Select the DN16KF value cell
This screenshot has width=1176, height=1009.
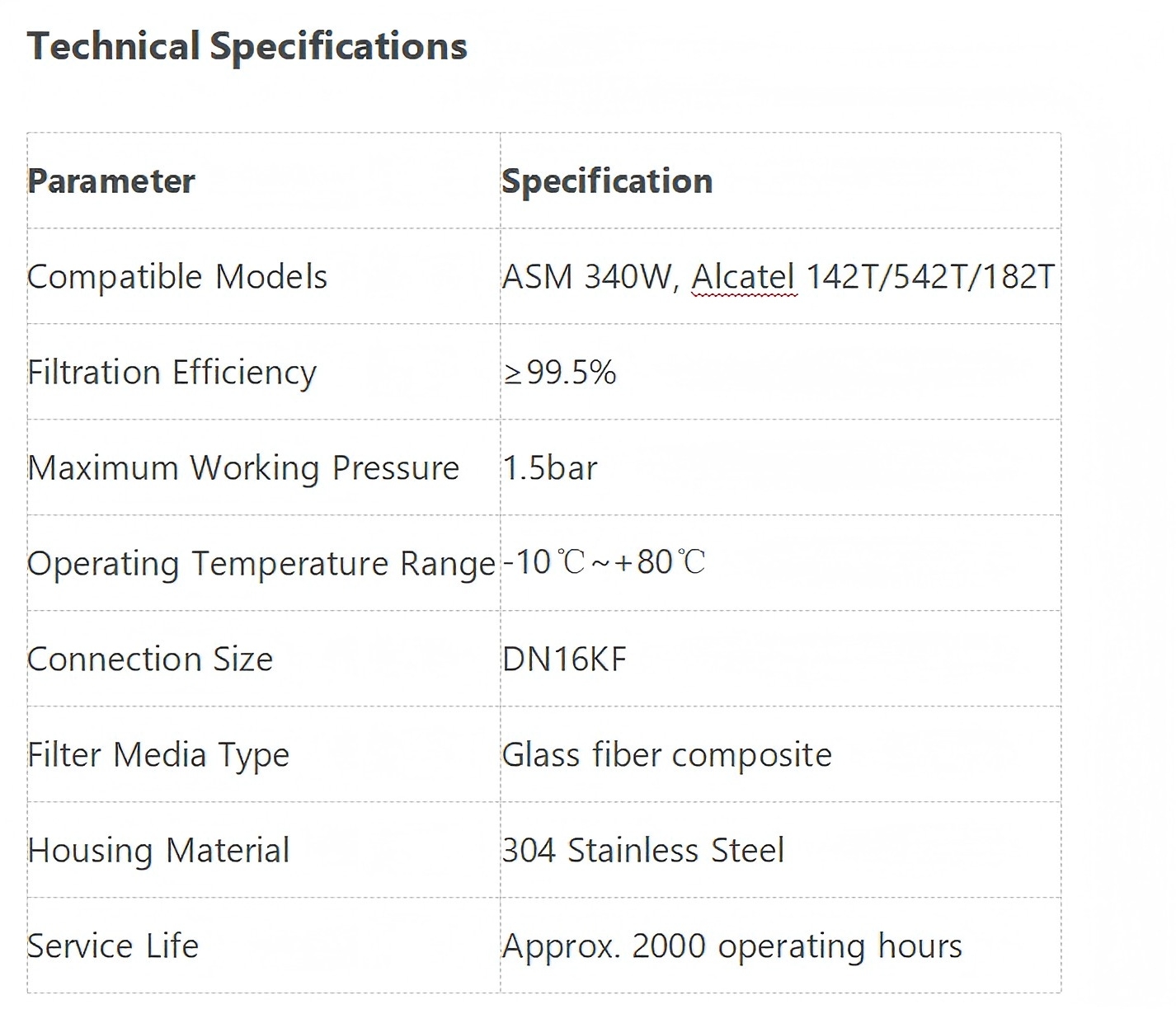[565, 659]
